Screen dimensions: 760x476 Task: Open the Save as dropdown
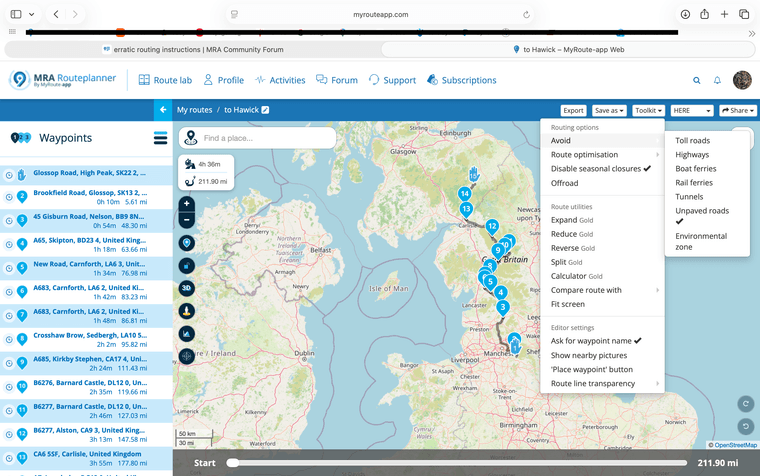[609, 111]
